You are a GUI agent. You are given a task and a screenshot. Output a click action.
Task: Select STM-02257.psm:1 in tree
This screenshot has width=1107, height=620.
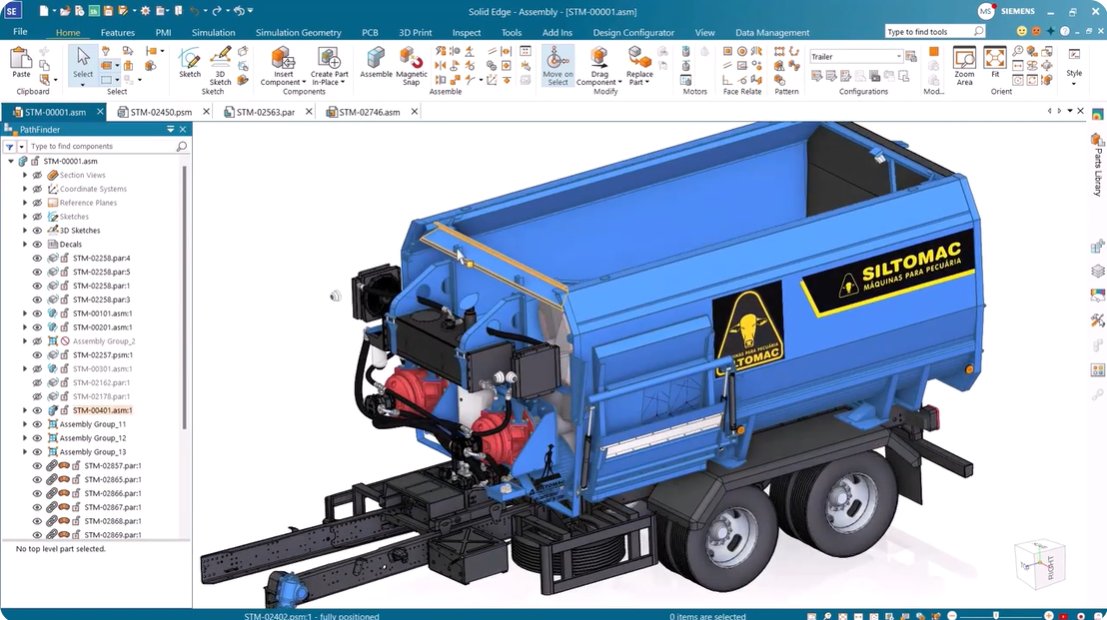point(103,355)
